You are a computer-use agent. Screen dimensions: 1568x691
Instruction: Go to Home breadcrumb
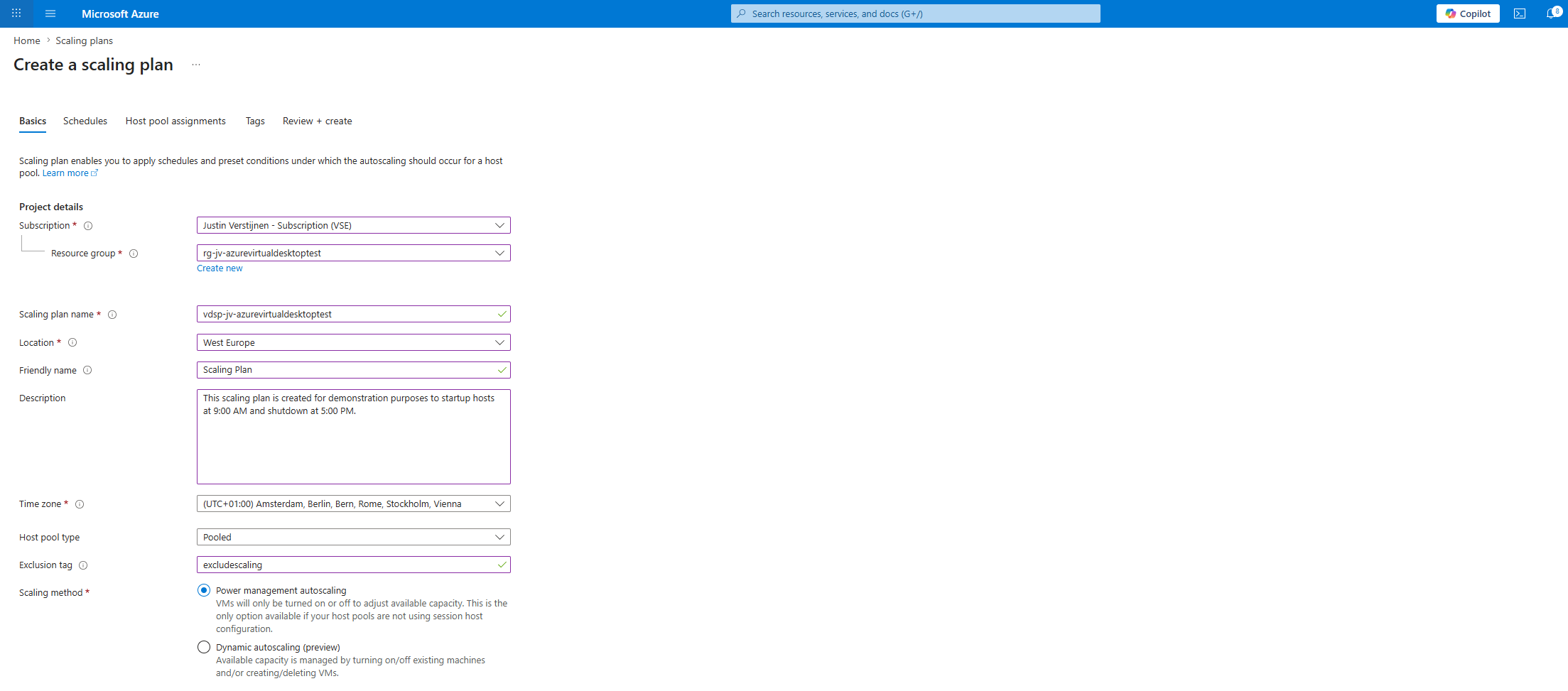click(27, 40)
